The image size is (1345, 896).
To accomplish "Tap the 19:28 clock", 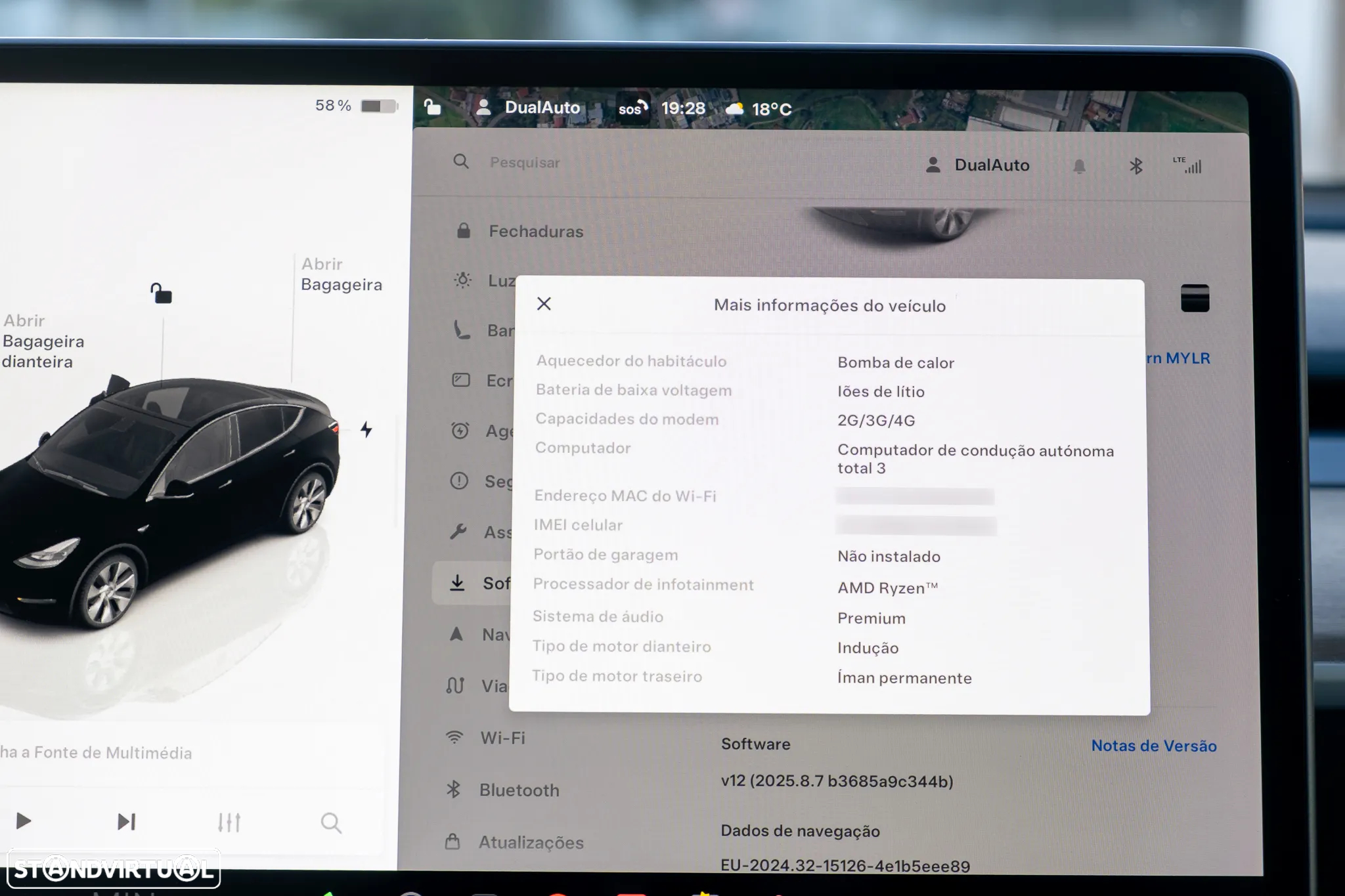I will point(683,108).
